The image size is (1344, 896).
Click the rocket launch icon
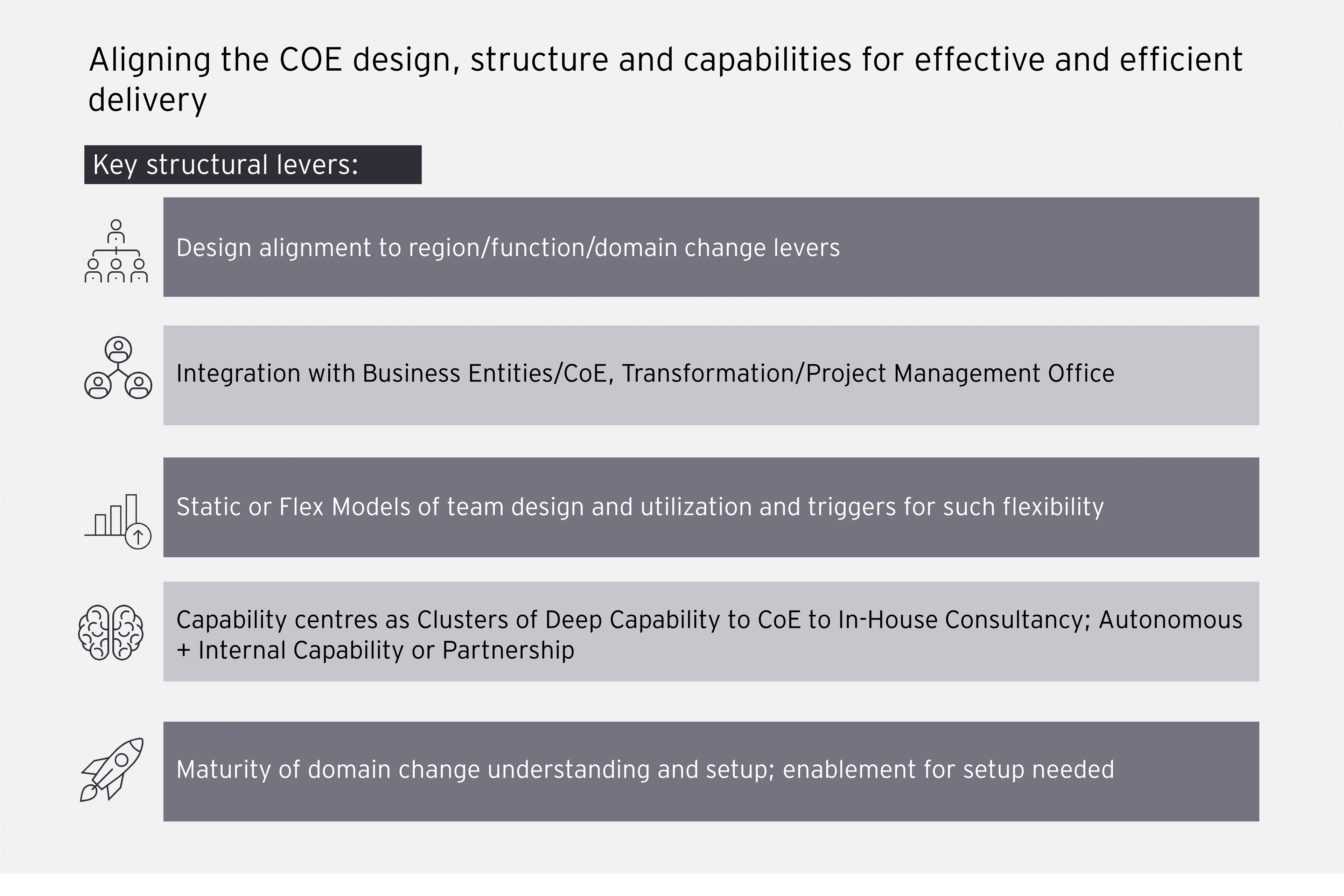tap(113, 769)
